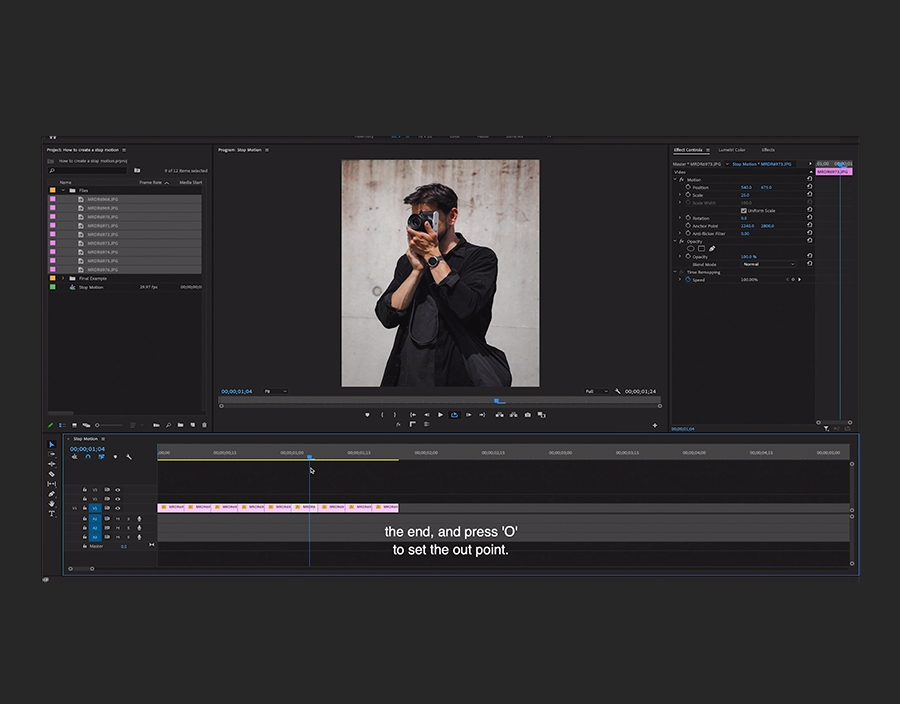This screenshot has height=704, width=900.
Task: Click the New Bin folder icon
Action: point(180,425)
